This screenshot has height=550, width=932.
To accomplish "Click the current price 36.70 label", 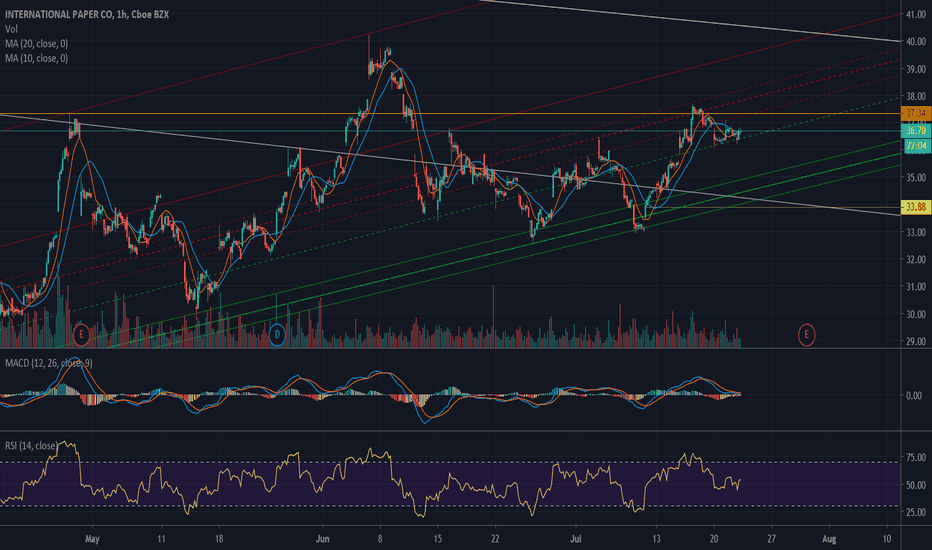I will pos(916,130).
